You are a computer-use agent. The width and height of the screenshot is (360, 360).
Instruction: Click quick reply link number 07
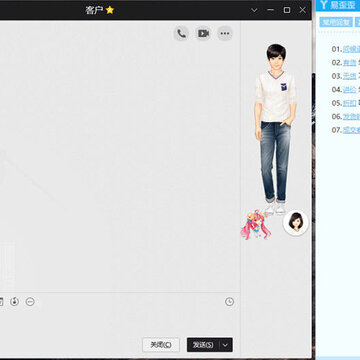[351, 130]
